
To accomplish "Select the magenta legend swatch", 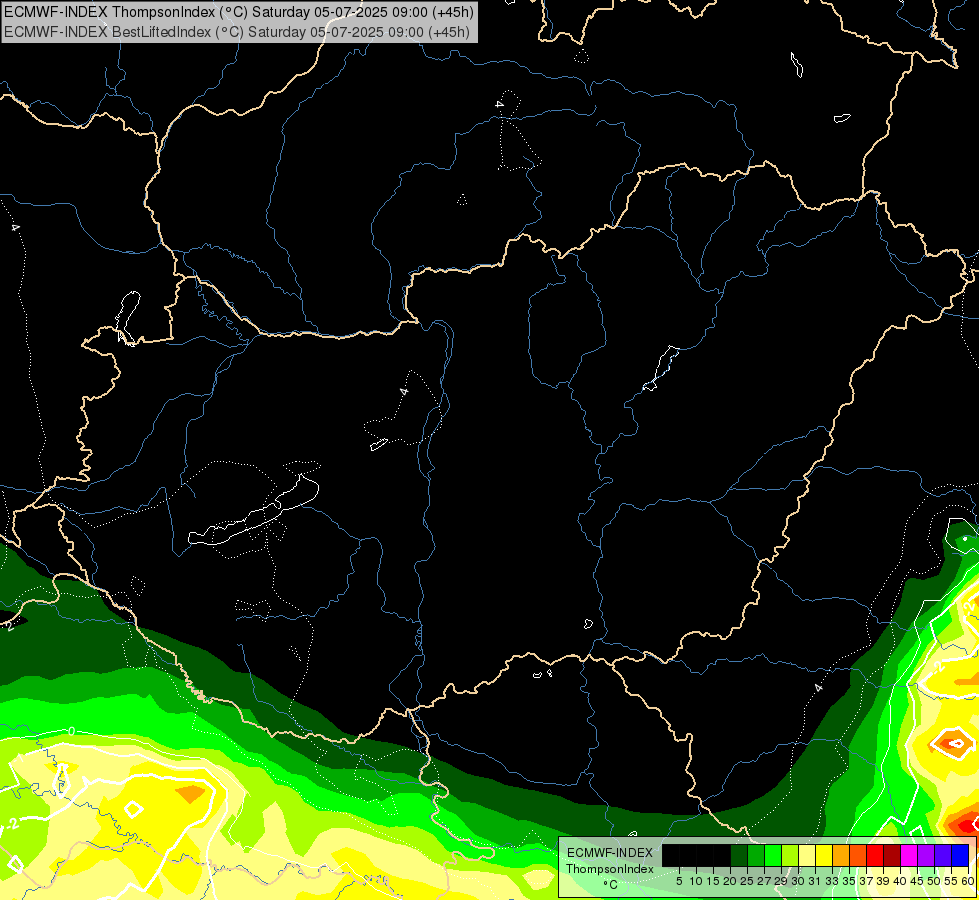I will pyautogui.click(x=909, y=855).
